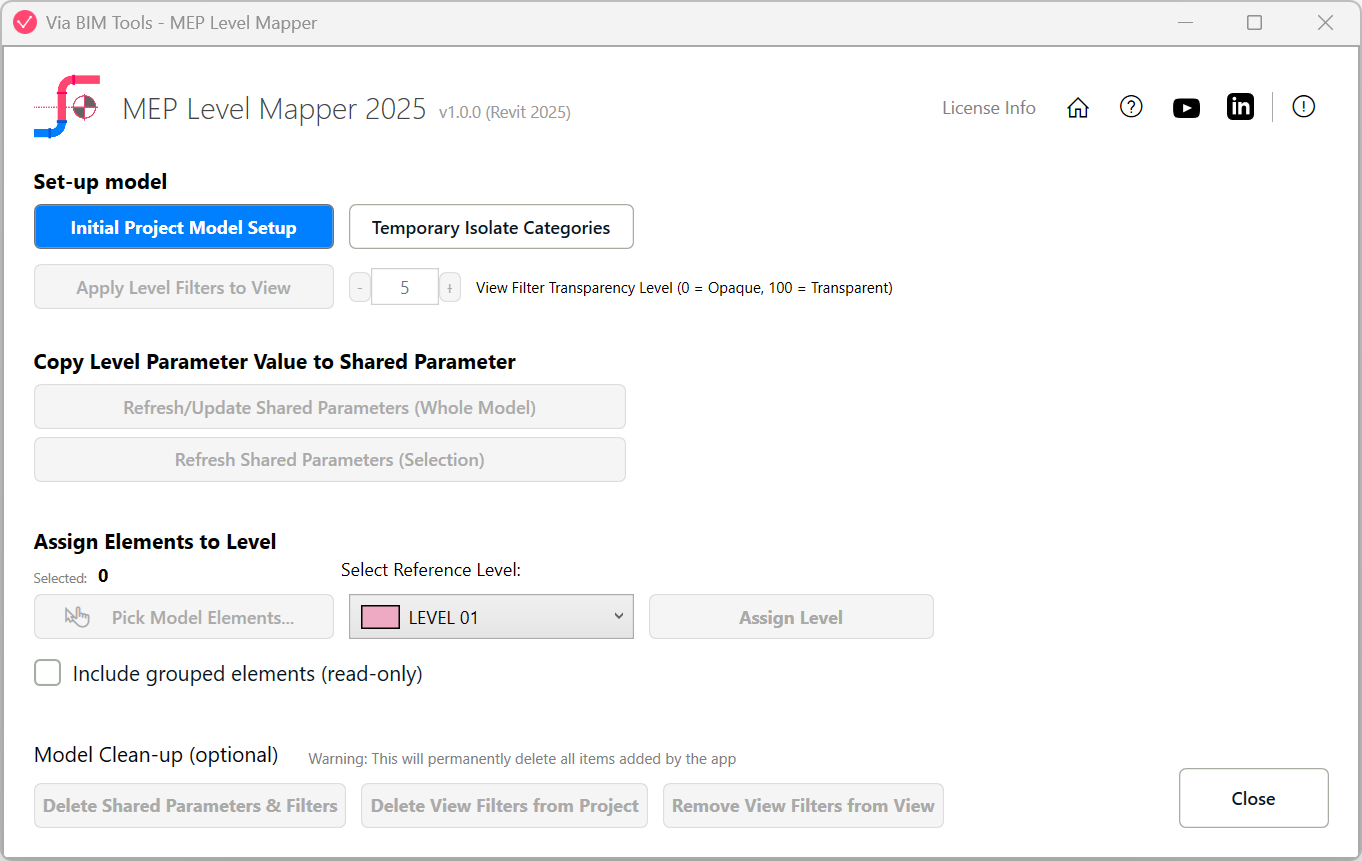Decrease transparency level with minus button
Viewport: 1362px width, 861px height.
coord(360,288)
